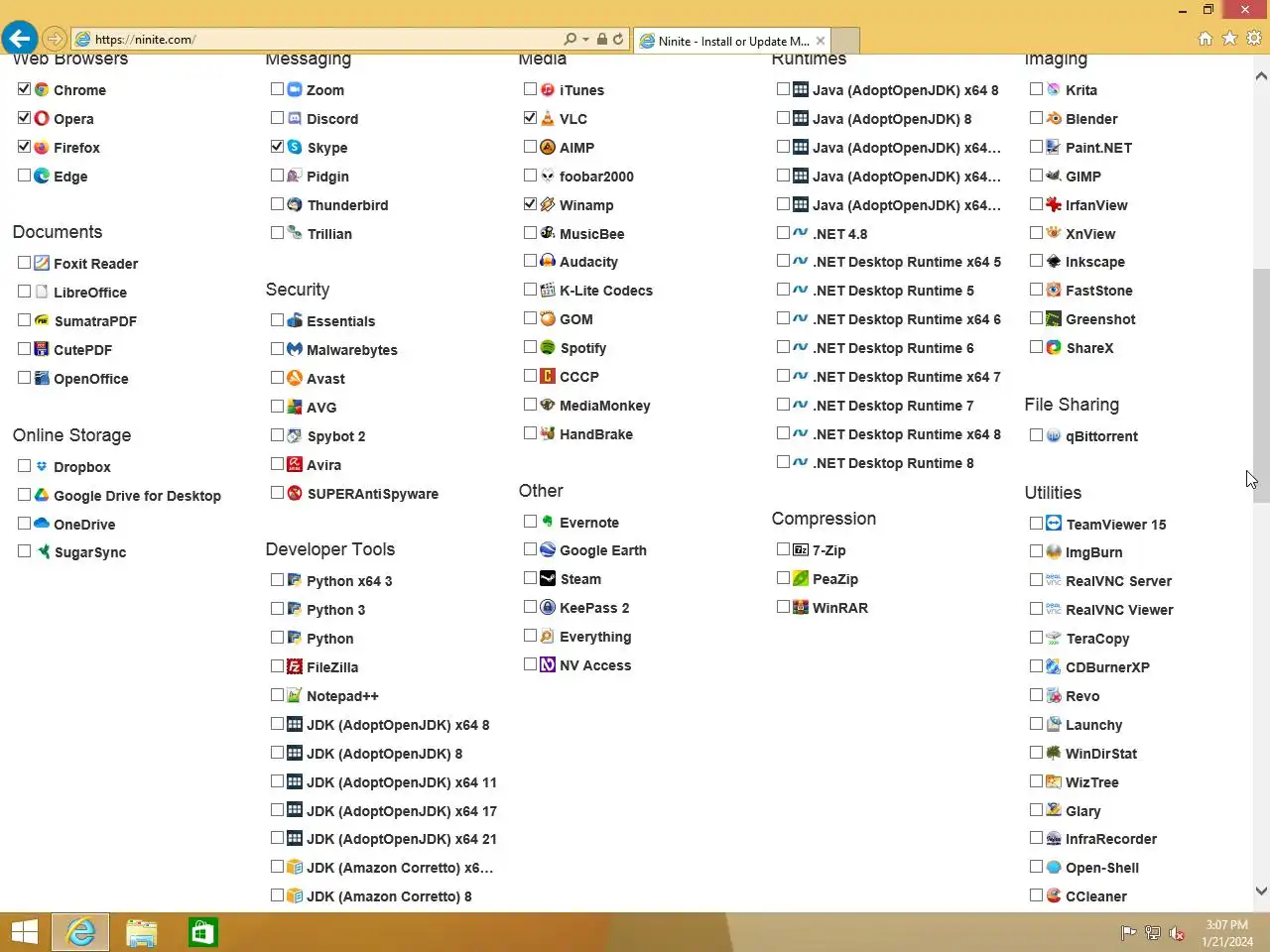Viewport: 1270px width, 952px height.
Task: Click the Thunderbird app icon
Action: tap(295, 204)
